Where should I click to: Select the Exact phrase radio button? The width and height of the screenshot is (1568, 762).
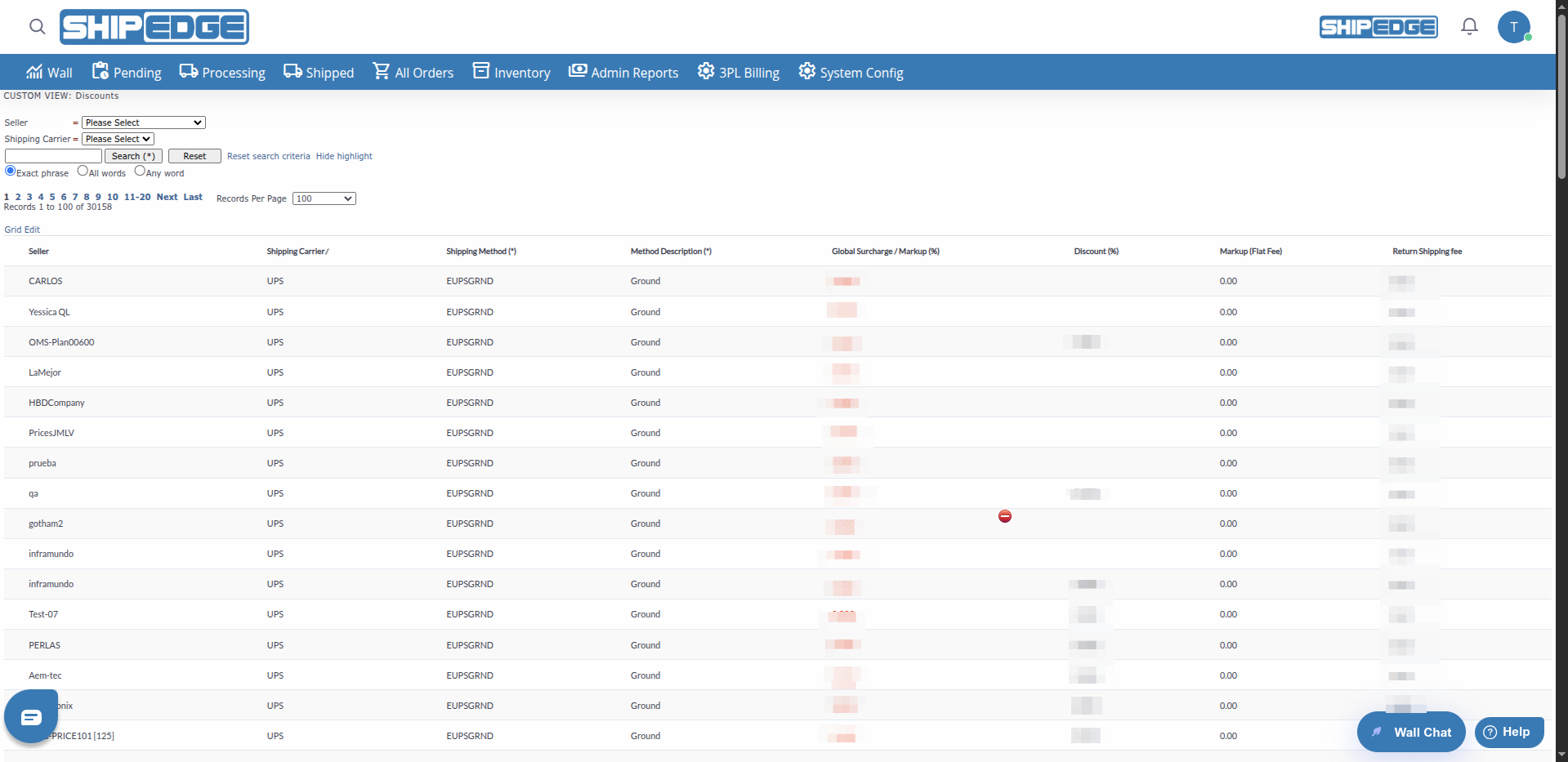[11, 172]
